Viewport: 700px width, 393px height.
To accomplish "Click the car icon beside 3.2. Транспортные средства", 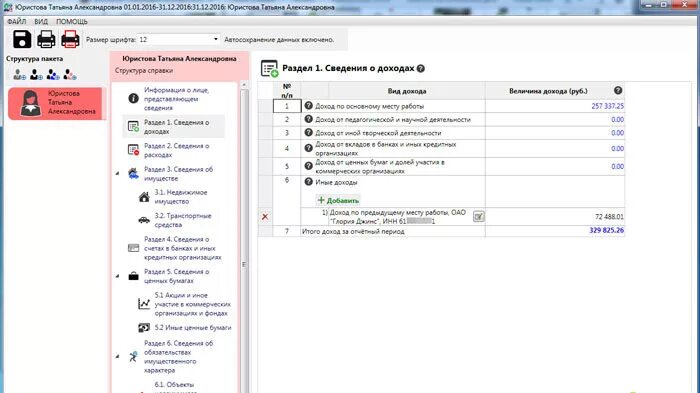I will [x=144, y=220].
